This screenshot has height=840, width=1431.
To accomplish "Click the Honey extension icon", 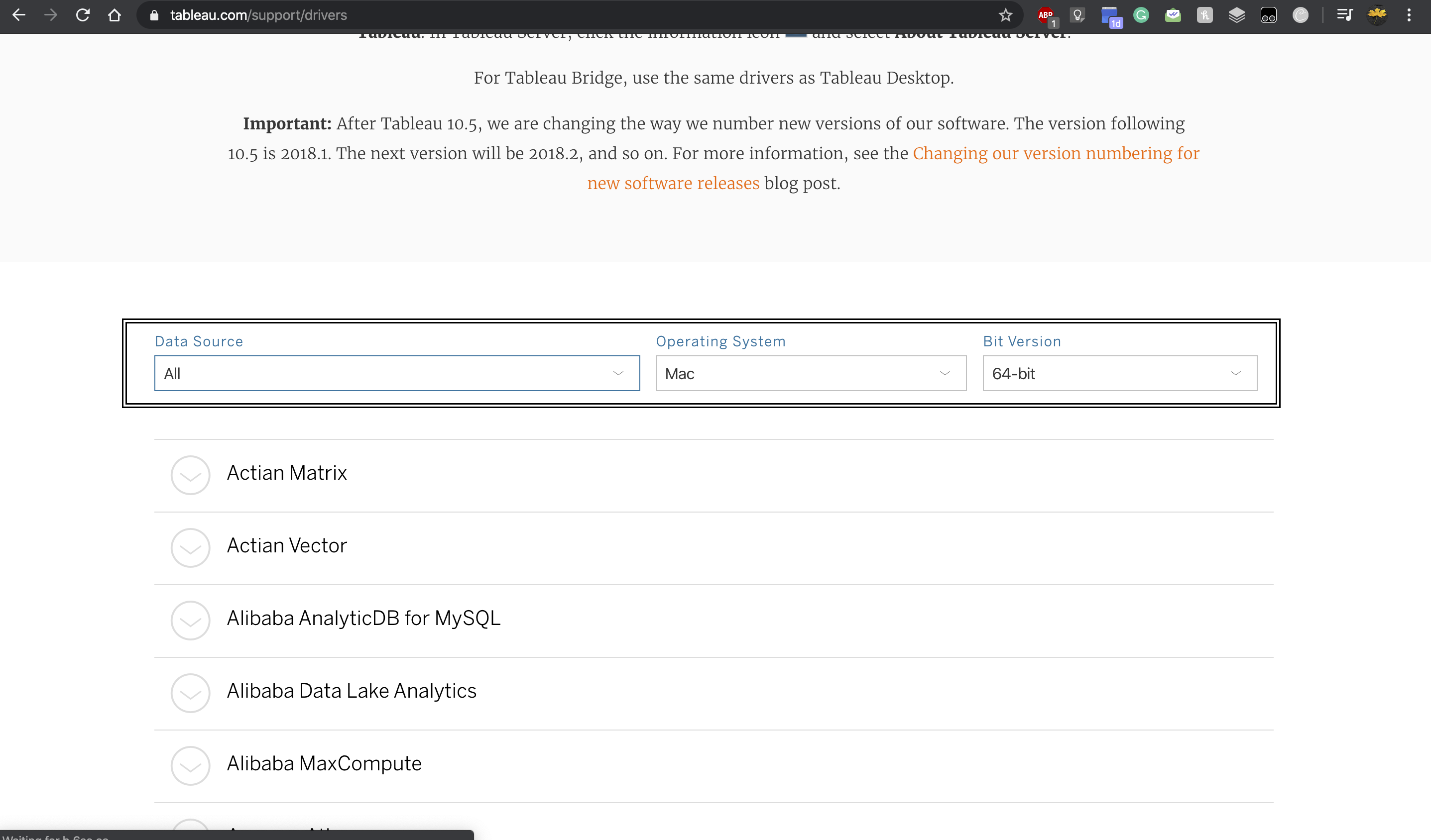I will click(1204, 15).
